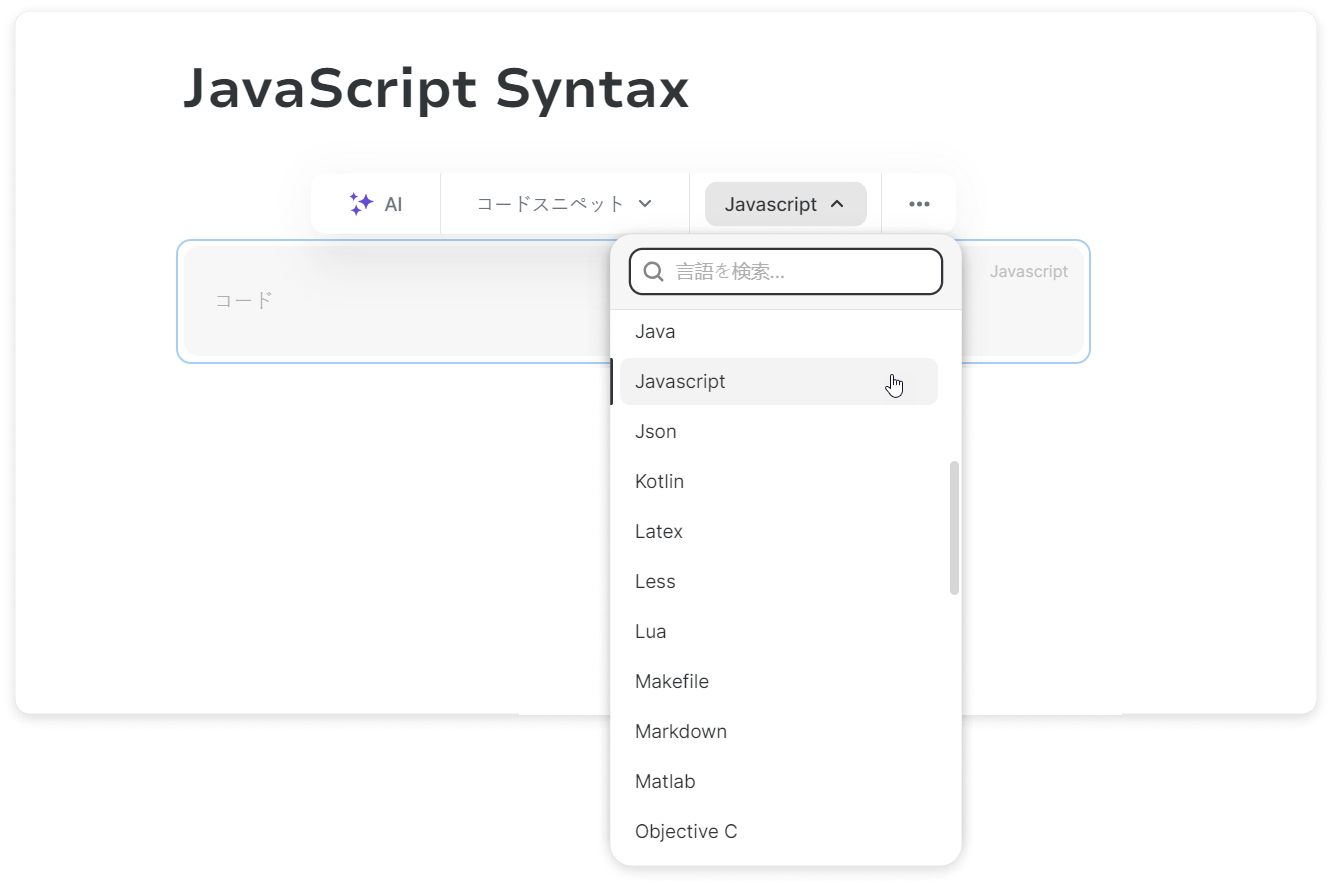
Task: Click the language list scrollbar thumb
Action: click(x=954, y=528)
